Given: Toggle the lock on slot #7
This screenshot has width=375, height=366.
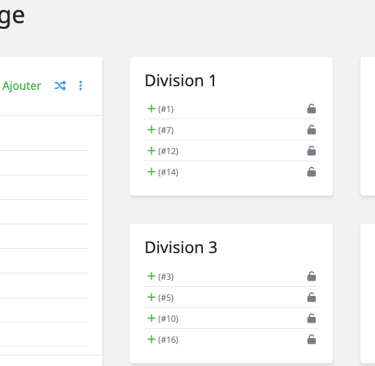Looking at the screenshot, I should click(311, 130).
